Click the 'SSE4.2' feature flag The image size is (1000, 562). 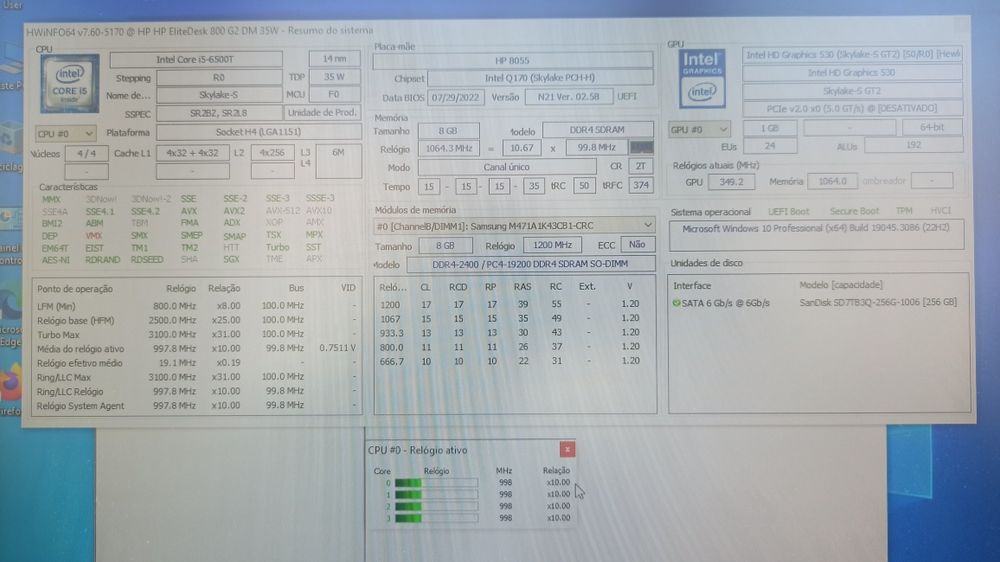tap(145, 211)
